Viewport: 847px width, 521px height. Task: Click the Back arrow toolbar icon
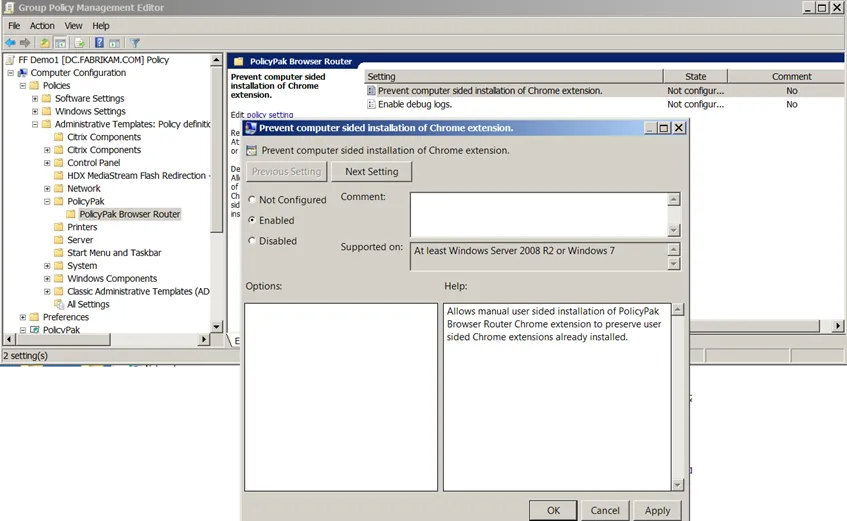point(10,43)
